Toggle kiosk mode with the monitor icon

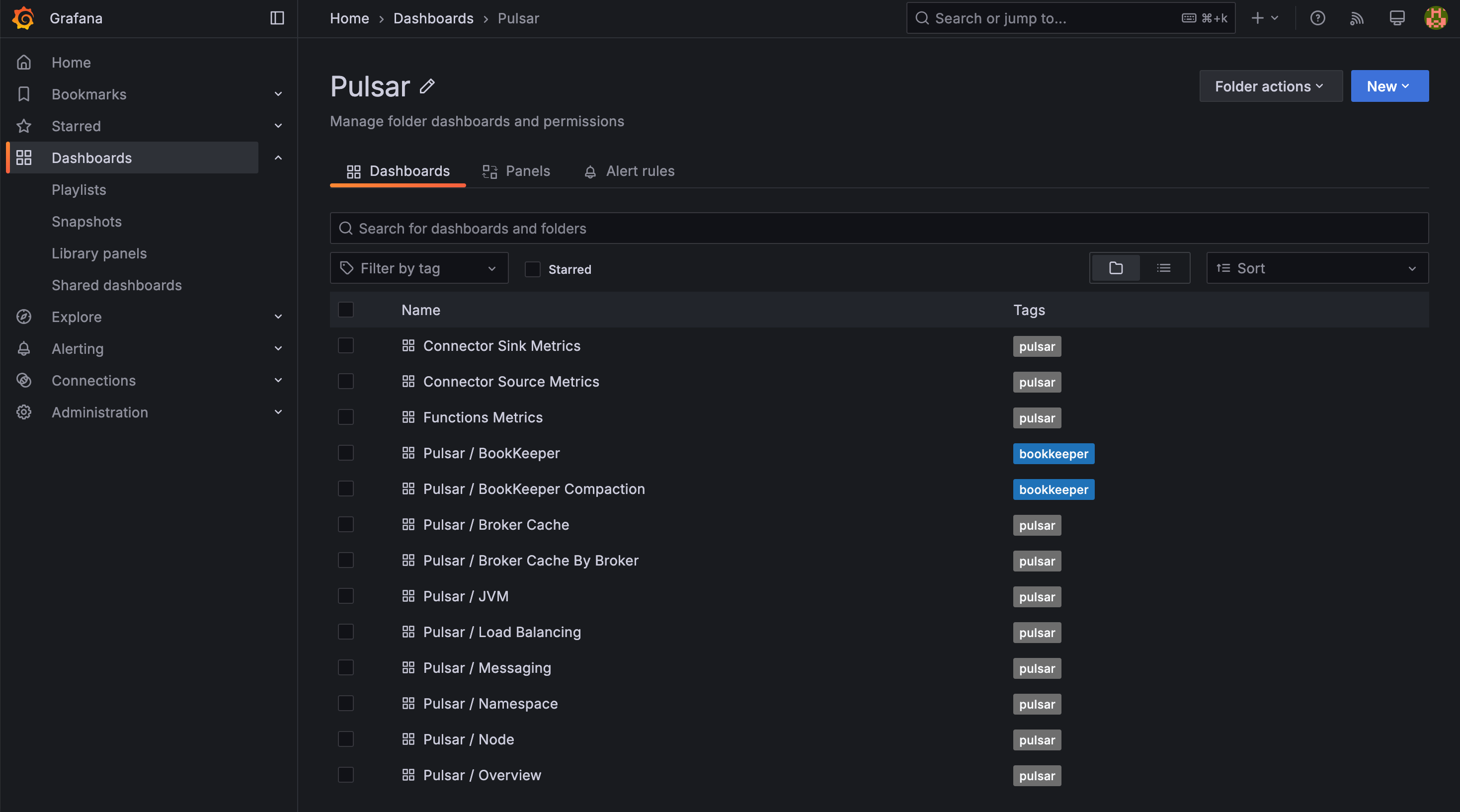point(1396,18)
